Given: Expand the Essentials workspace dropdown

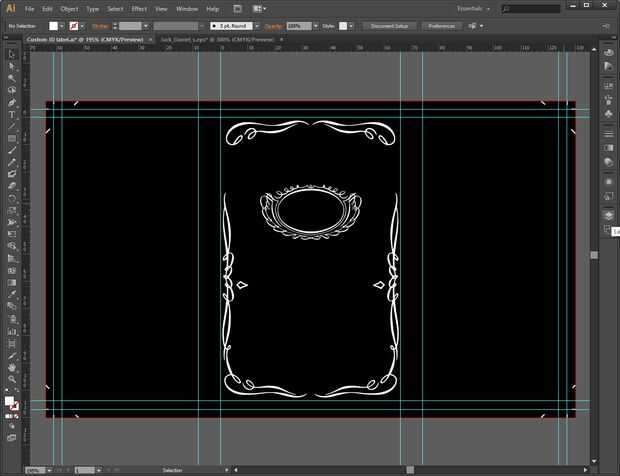Looking at the screenshot, I should click(473, 8).
